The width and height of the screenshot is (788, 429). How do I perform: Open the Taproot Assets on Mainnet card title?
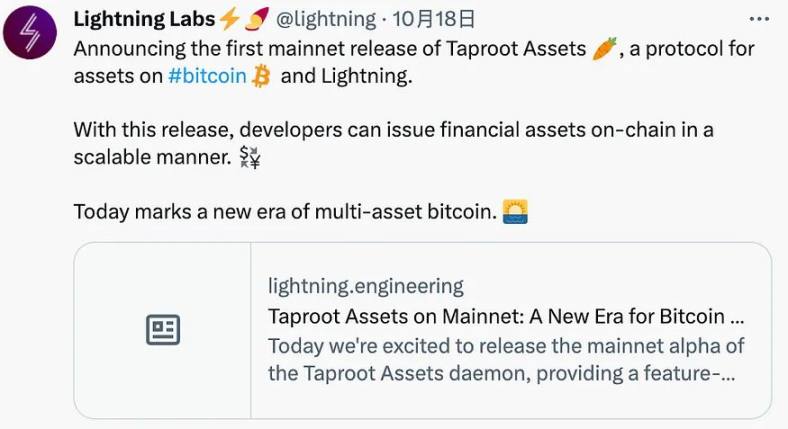point(506,316)
